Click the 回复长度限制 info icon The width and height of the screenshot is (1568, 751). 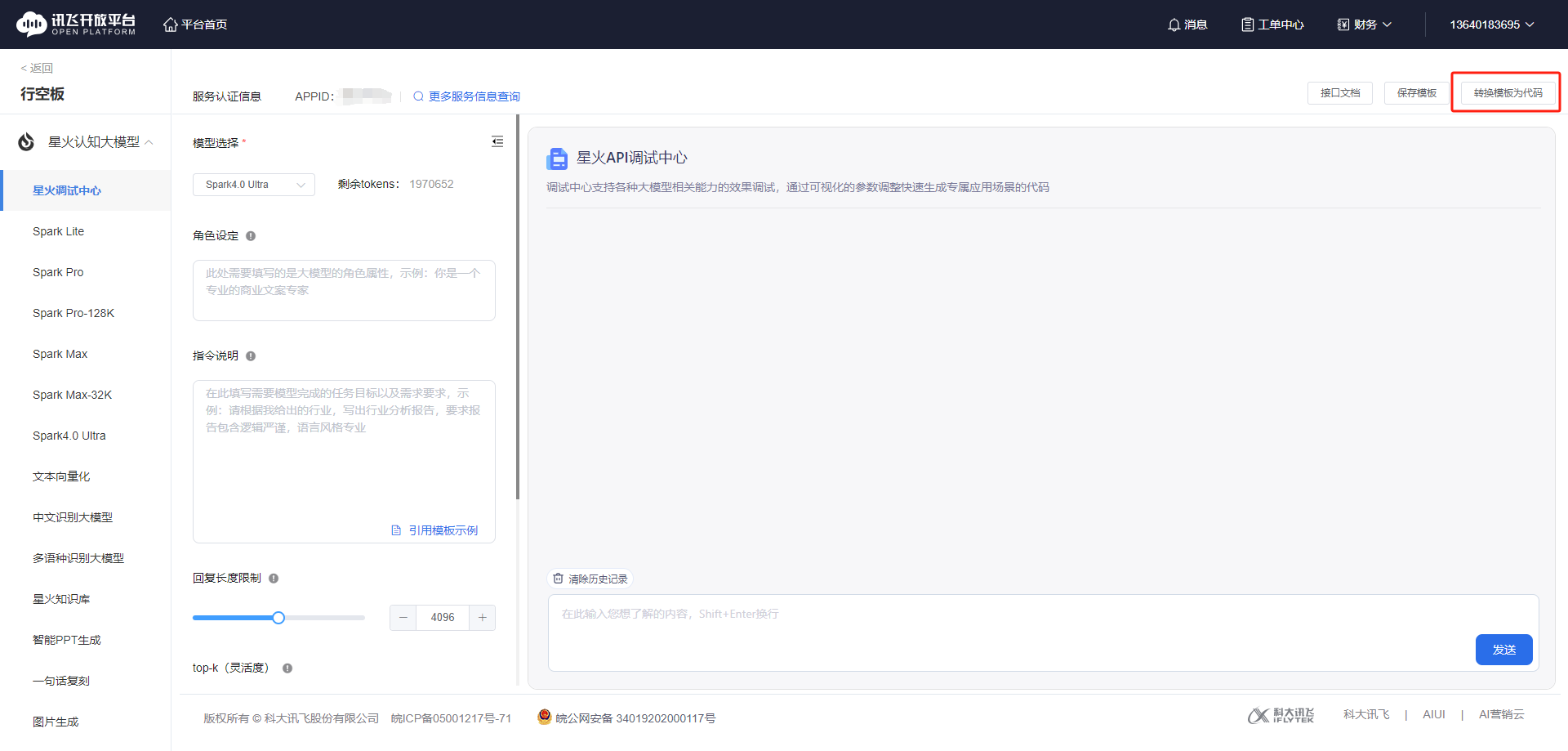(x=274, y=579)
